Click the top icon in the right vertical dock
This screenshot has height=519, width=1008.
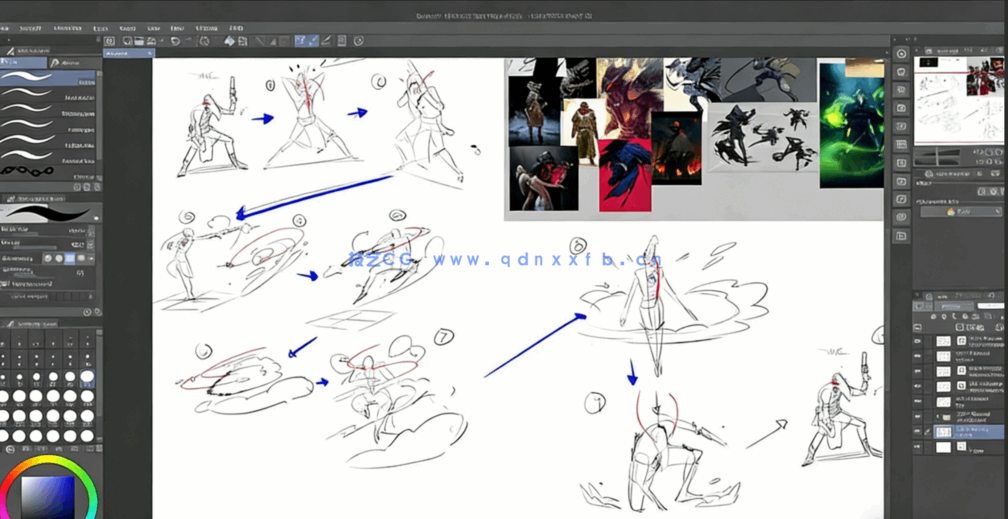(901, 53)
